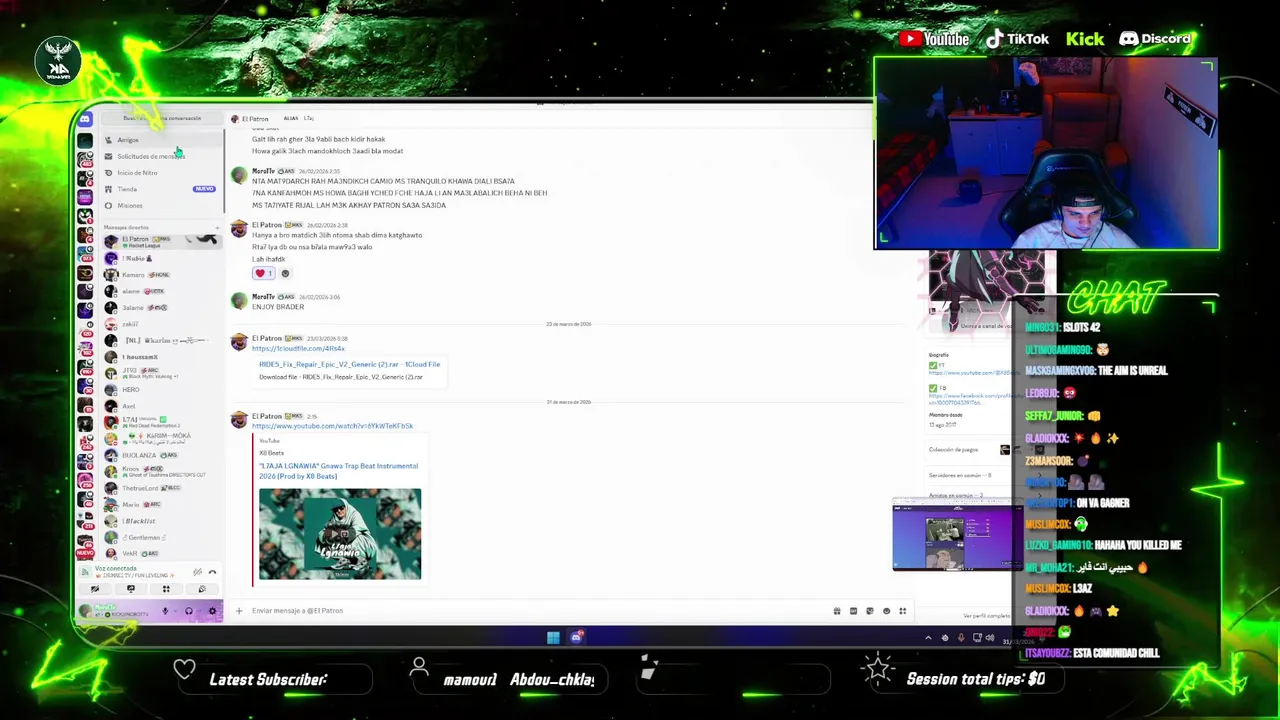Click the conversation search box in Discord
Screen dimensions: 1280x720
[x=162, y=118]
